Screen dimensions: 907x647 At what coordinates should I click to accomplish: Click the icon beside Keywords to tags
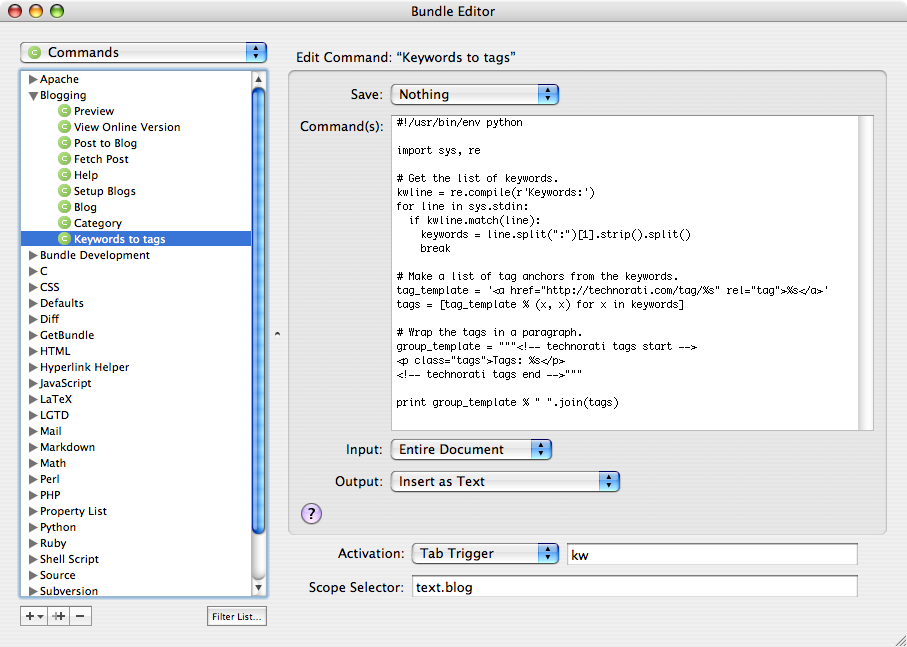point(64,239)
